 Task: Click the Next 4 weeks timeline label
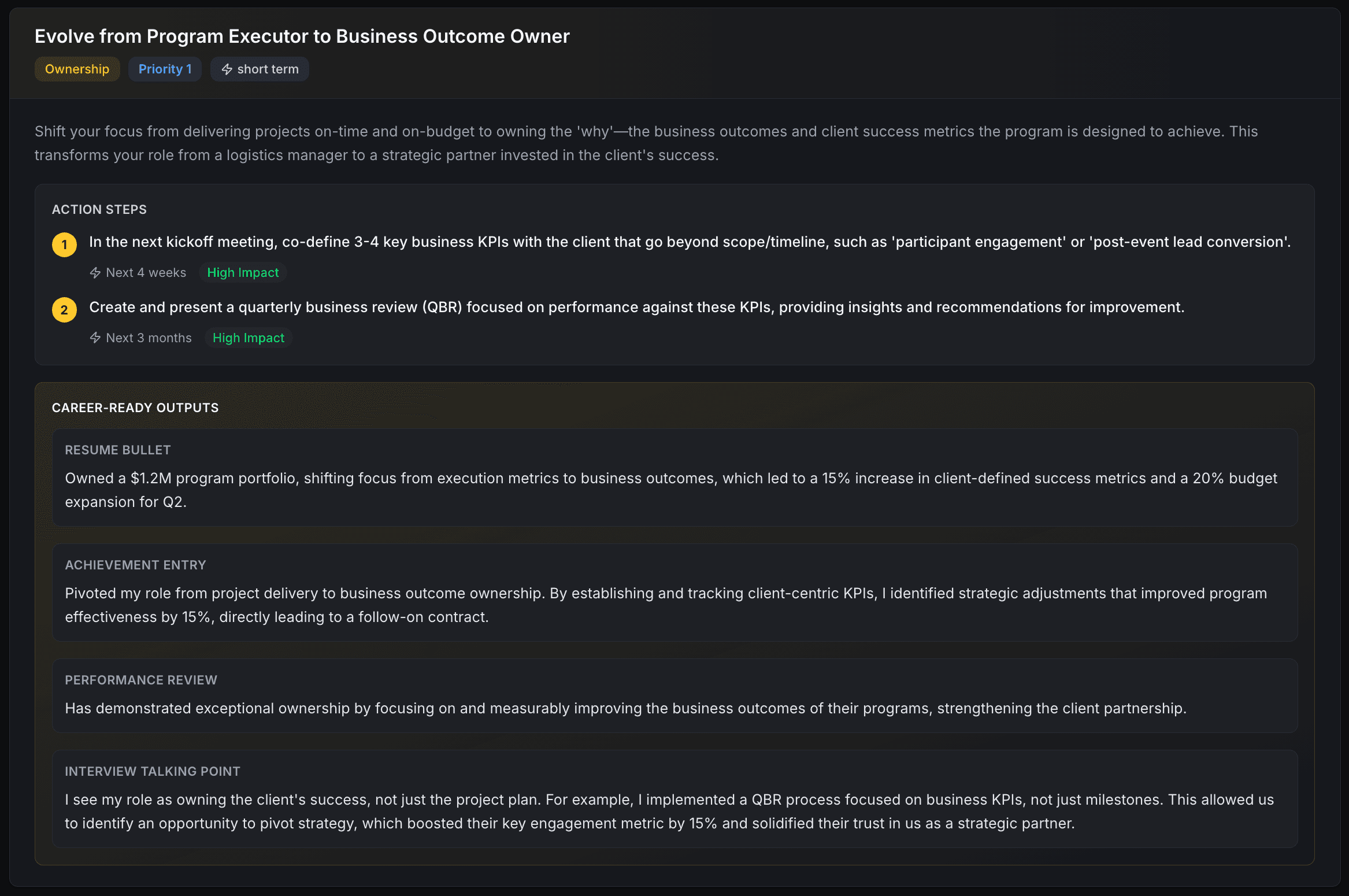145,272
